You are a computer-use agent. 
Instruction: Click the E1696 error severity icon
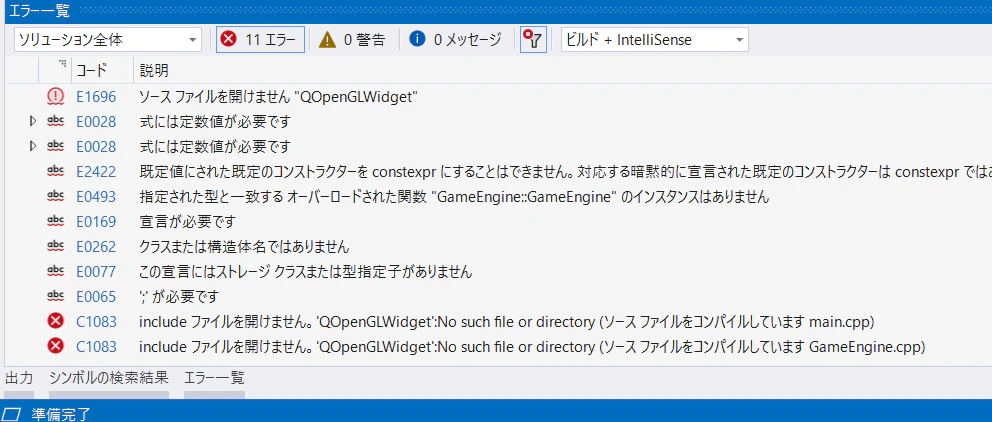56,97
